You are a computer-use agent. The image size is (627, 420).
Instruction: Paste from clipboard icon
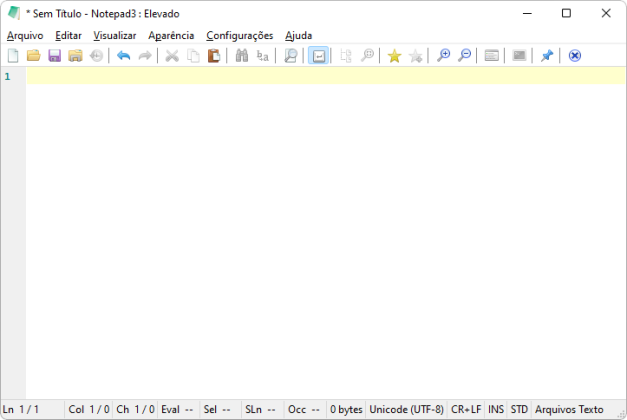(x=214, y=56)
